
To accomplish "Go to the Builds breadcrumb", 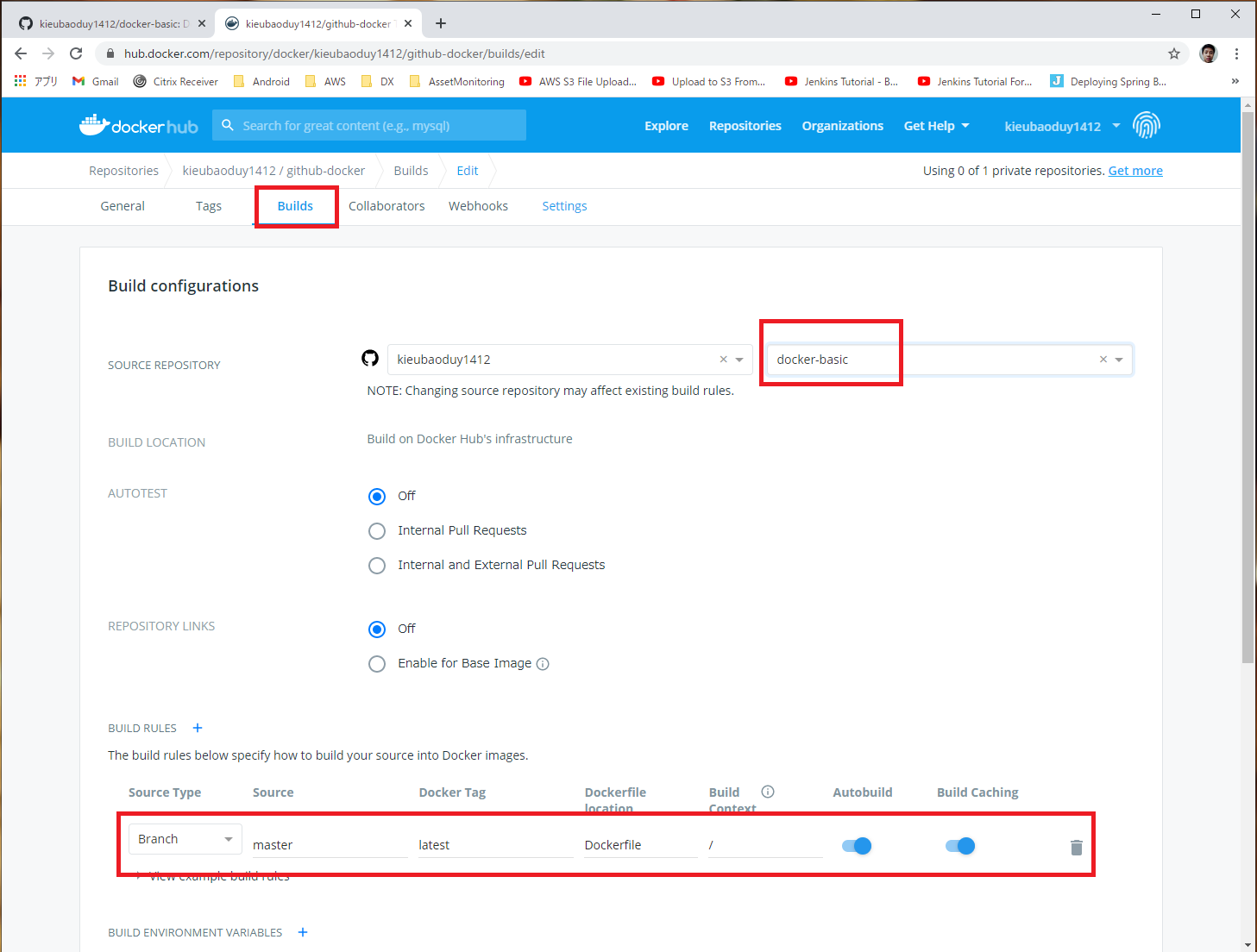I will 411,171.
